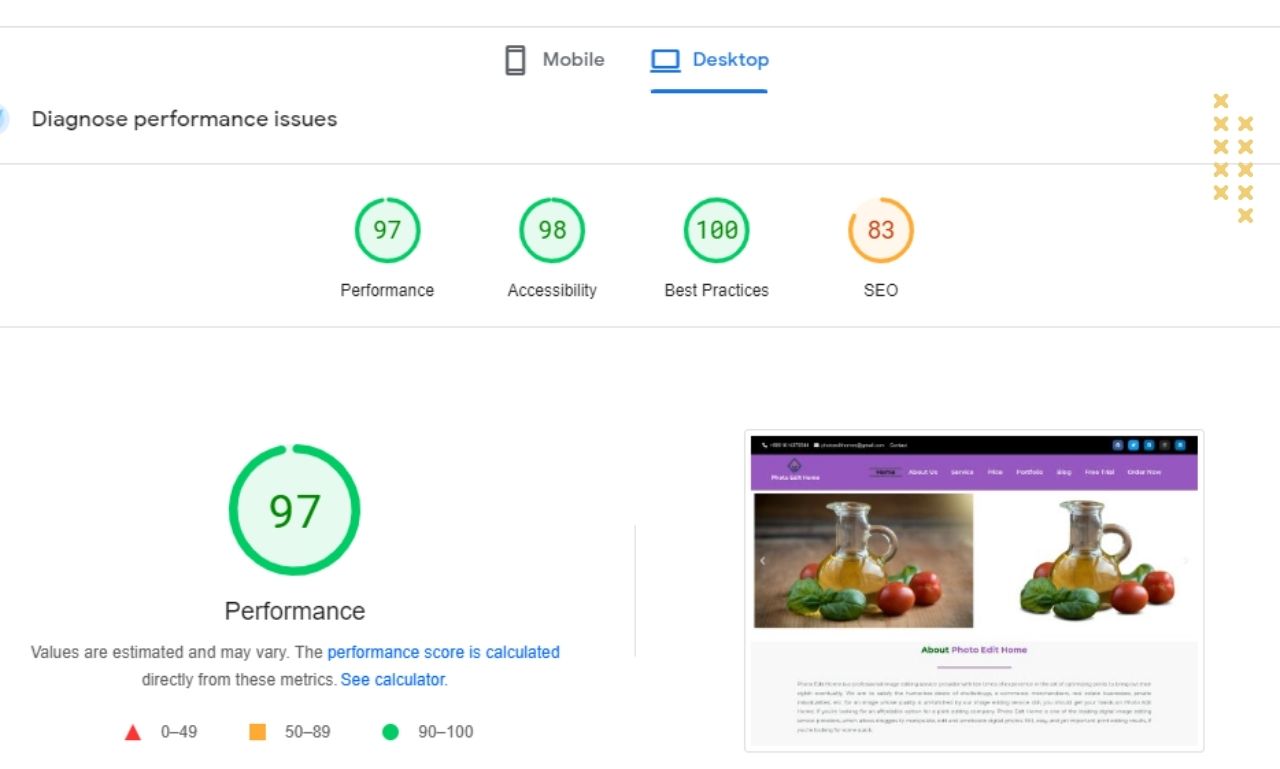Image resolution: width=1280 pixels, height=769 pixels.
Task: Click the next arrow on the image carousel
Action: tap(1185, 560)
